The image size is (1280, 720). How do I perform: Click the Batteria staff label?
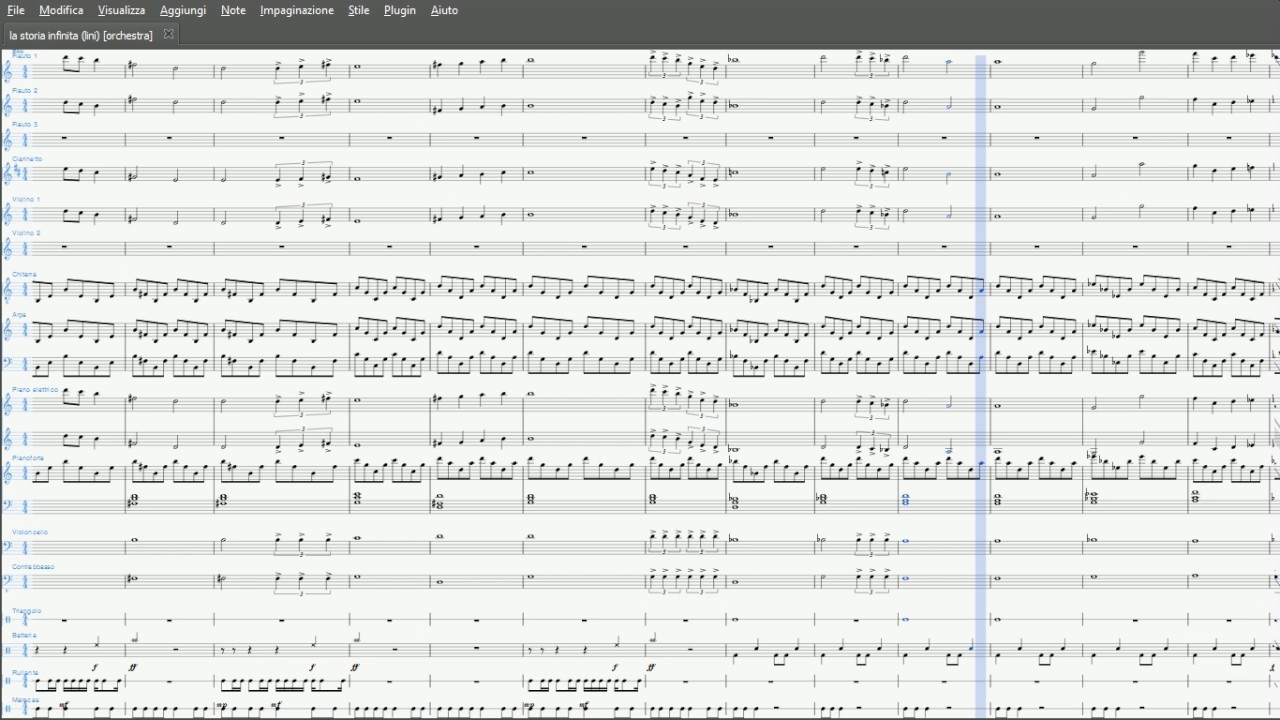(x=24, y=635)
